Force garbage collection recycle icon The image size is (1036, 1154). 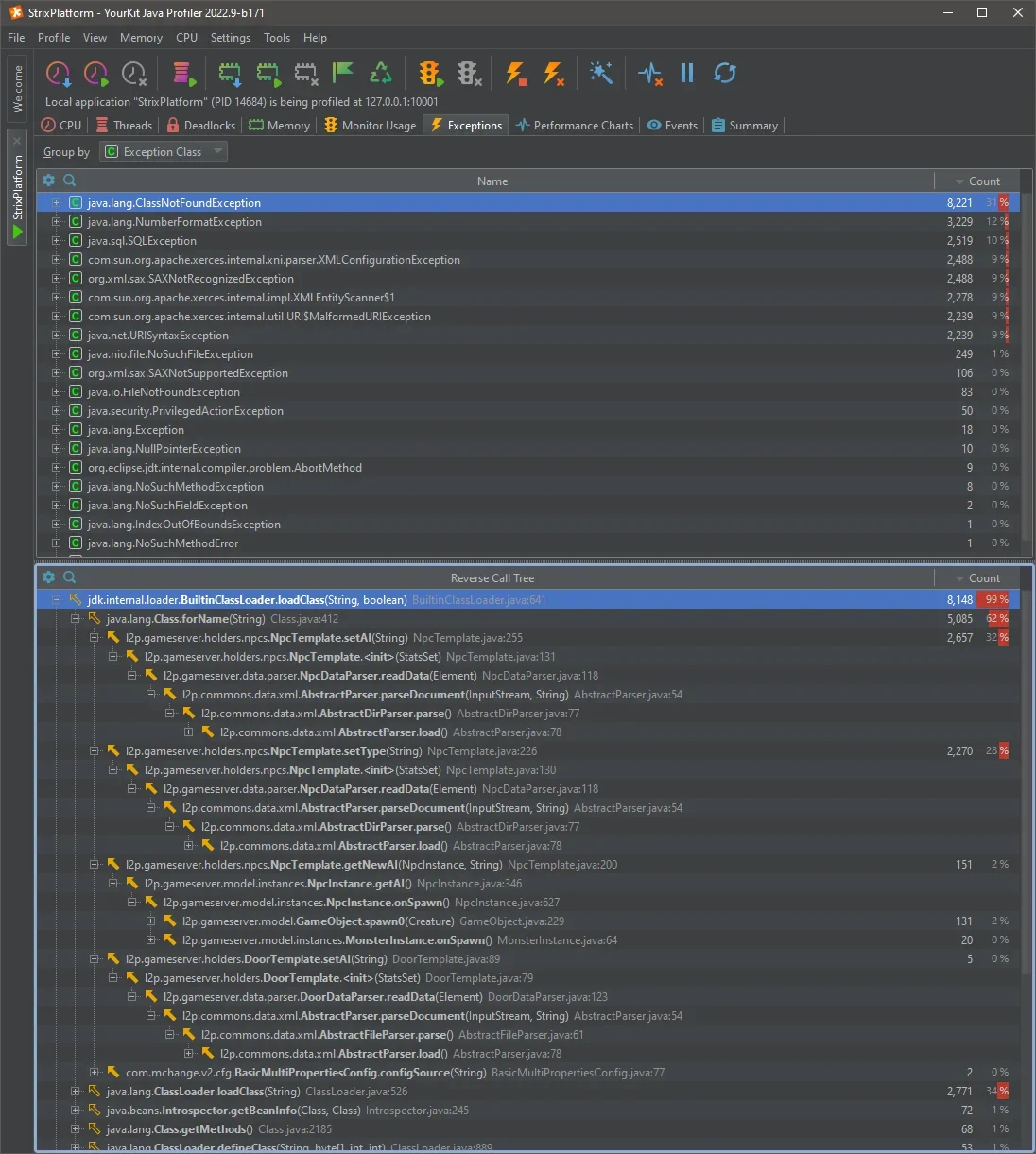pyautogui.click(x=381, y=73)
